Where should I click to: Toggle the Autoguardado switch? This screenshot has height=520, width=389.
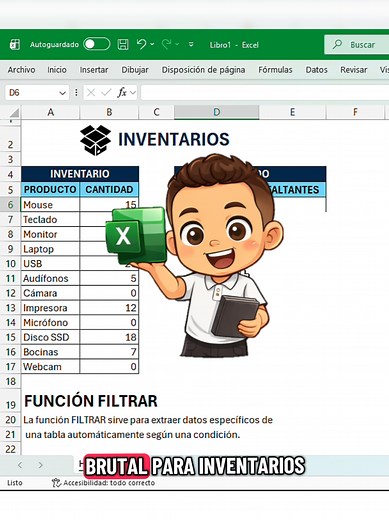[x=97, y=44]
